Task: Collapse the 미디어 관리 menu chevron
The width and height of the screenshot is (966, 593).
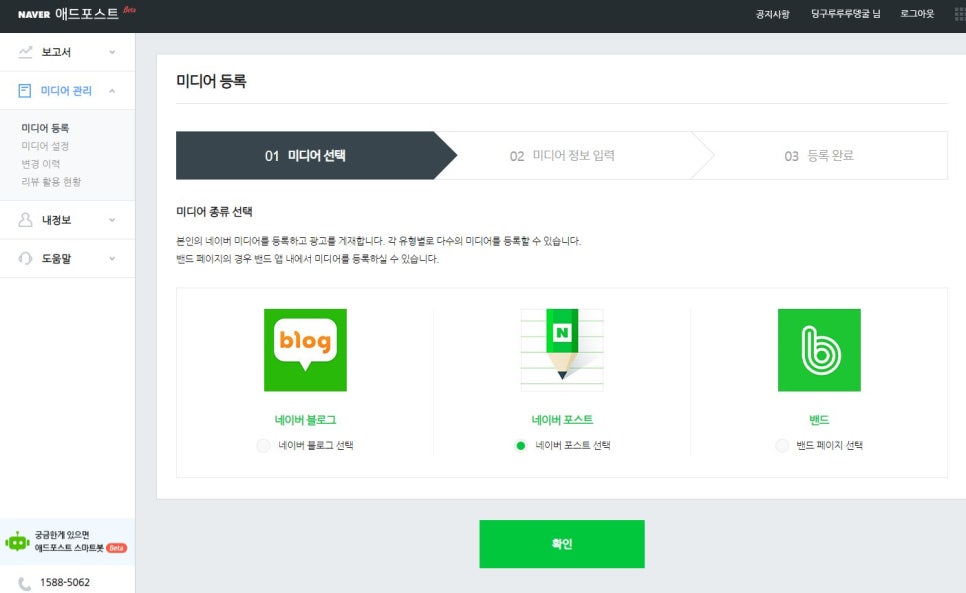Action: [x=112, y=91]
